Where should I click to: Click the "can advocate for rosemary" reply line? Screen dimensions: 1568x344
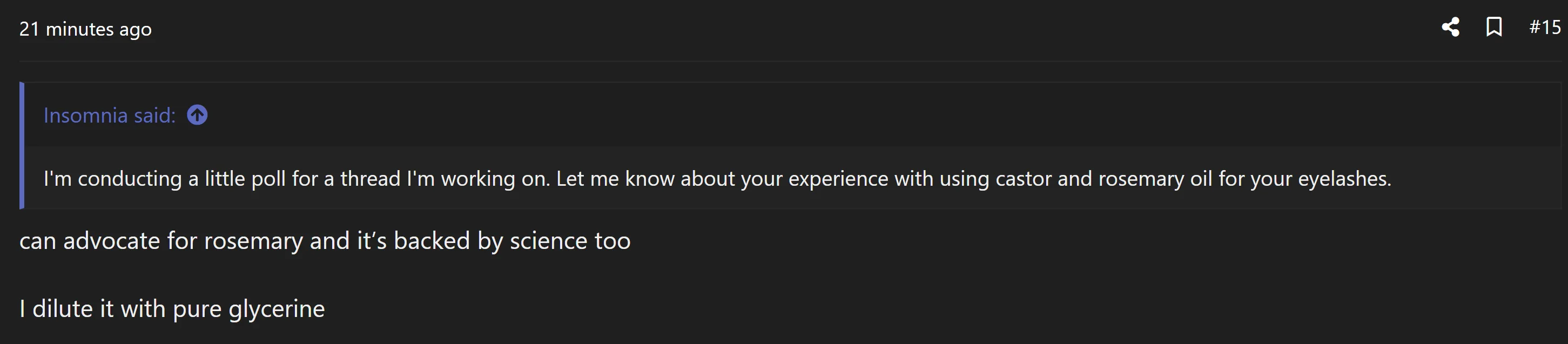click(x=325, y=241)
